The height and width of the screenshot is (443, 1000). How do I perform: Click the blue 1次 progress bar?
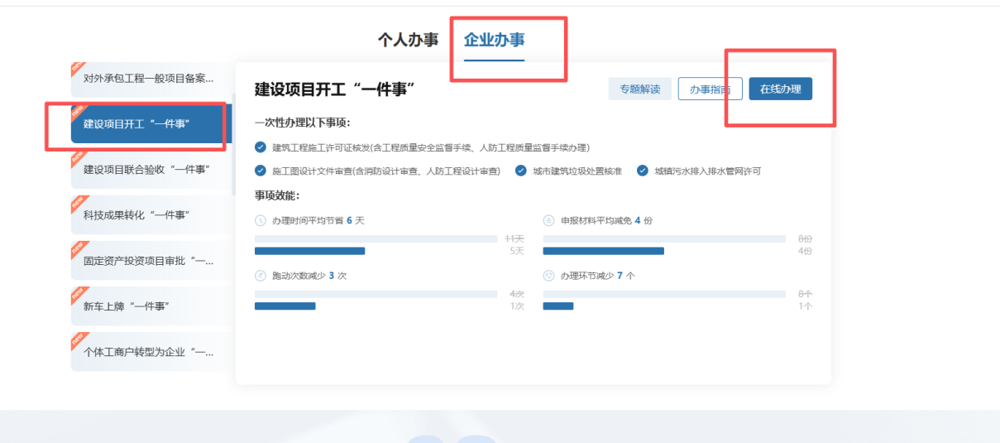pos(285,306)
